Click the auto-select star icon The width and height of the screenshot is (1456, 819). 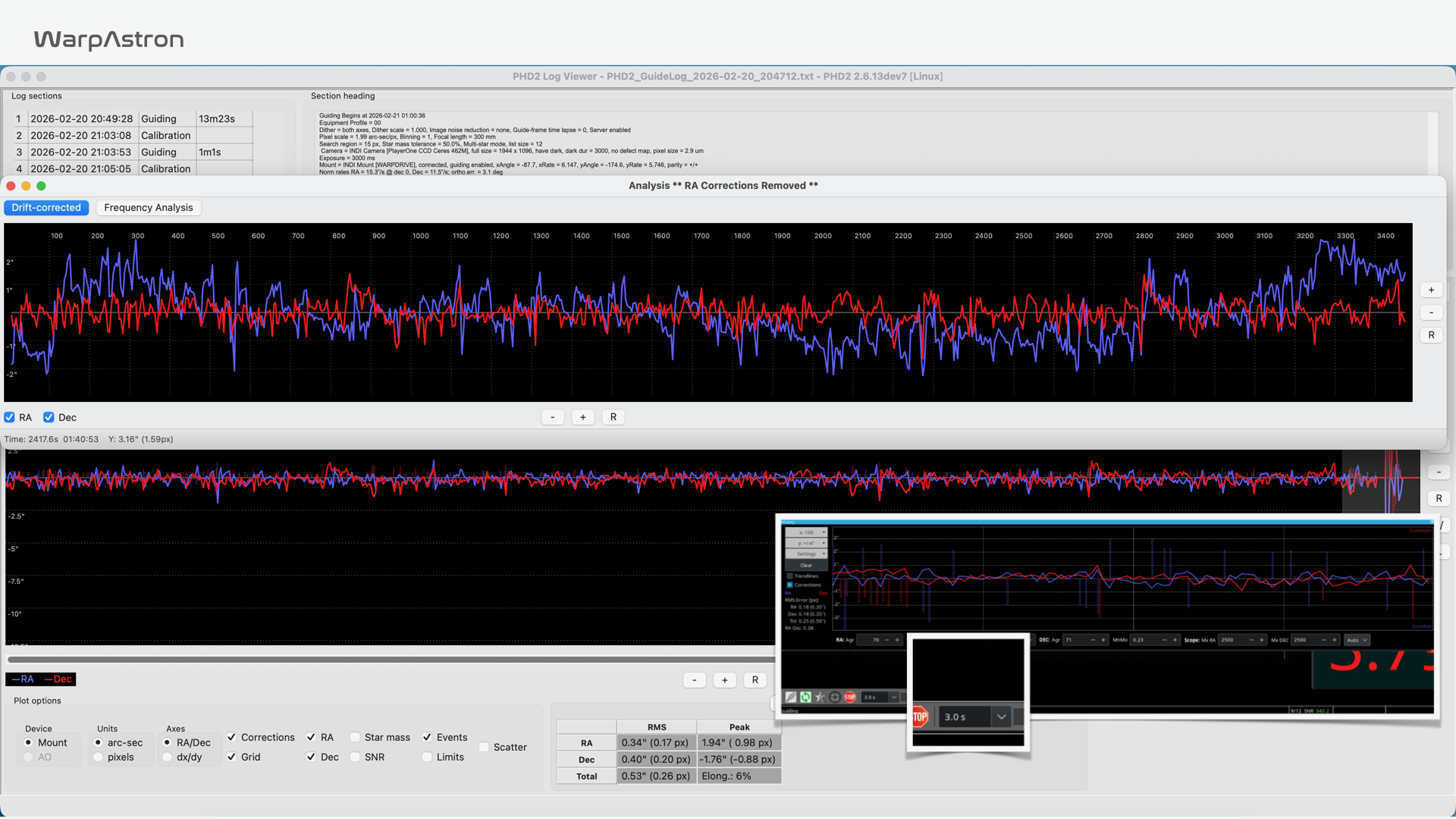click(x=820, y=697)
